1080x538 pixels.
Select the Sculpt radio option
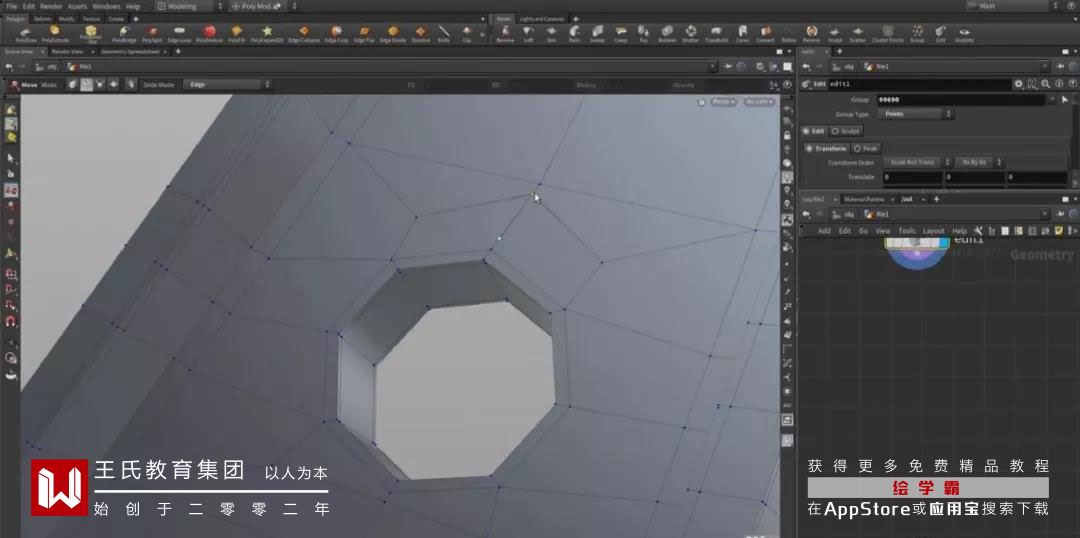pyautogui.click(x=846, y=131)
